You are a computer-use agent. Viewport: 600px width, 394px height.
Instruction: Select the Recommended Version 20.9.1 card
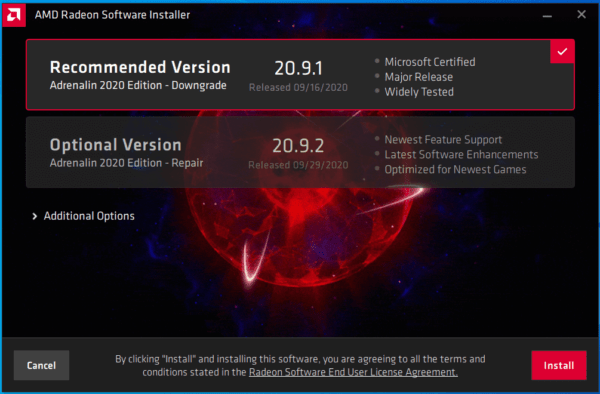300,75
